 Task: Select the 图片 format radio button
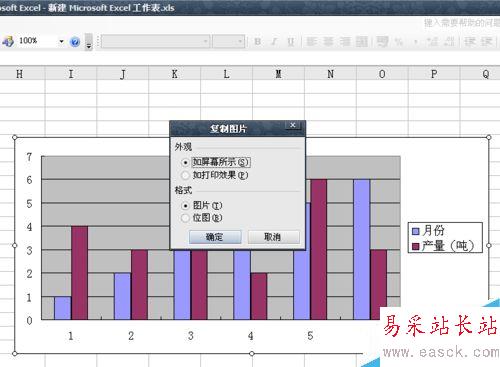(x=185, y=205)
